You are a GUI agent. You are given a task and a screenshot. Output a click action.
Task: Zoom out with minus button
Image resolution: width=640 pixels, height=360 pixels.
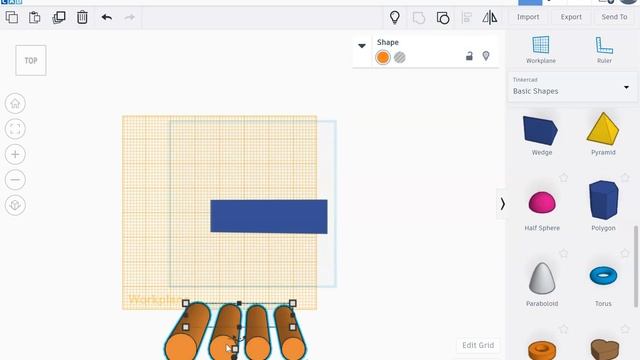coord(15,180)
